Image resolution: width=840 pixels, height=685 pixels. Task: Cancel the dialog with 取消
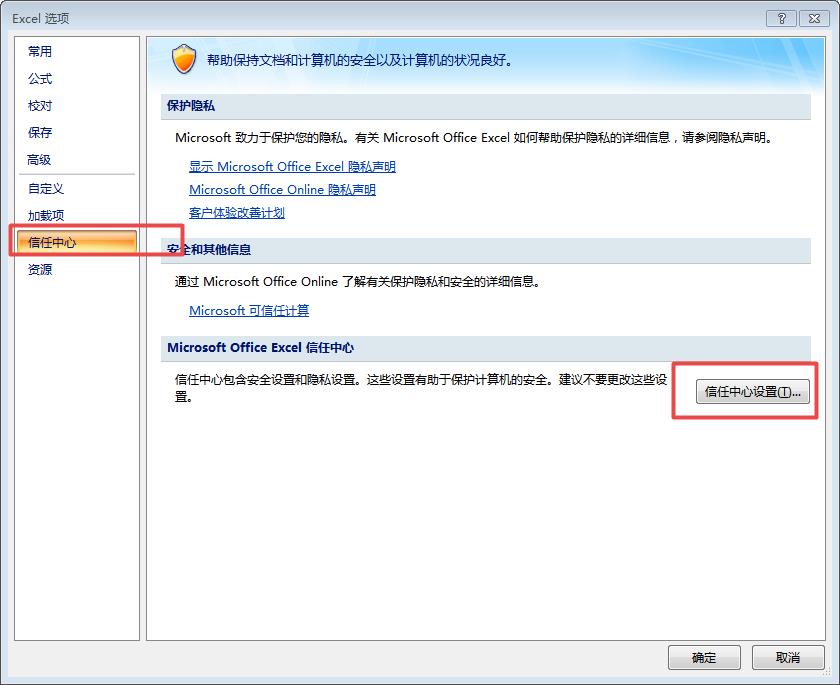788,657
